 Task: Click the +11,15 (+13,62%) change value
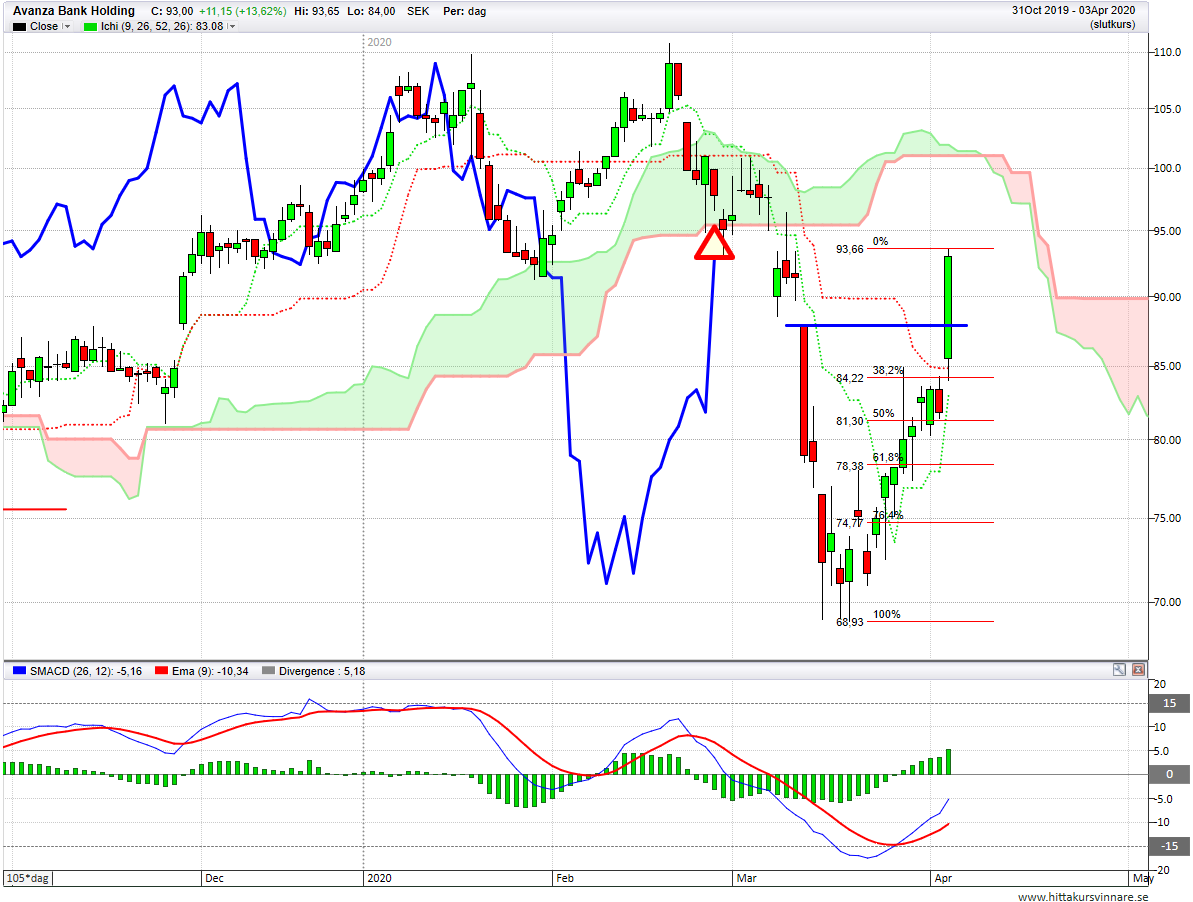(243, 11)
